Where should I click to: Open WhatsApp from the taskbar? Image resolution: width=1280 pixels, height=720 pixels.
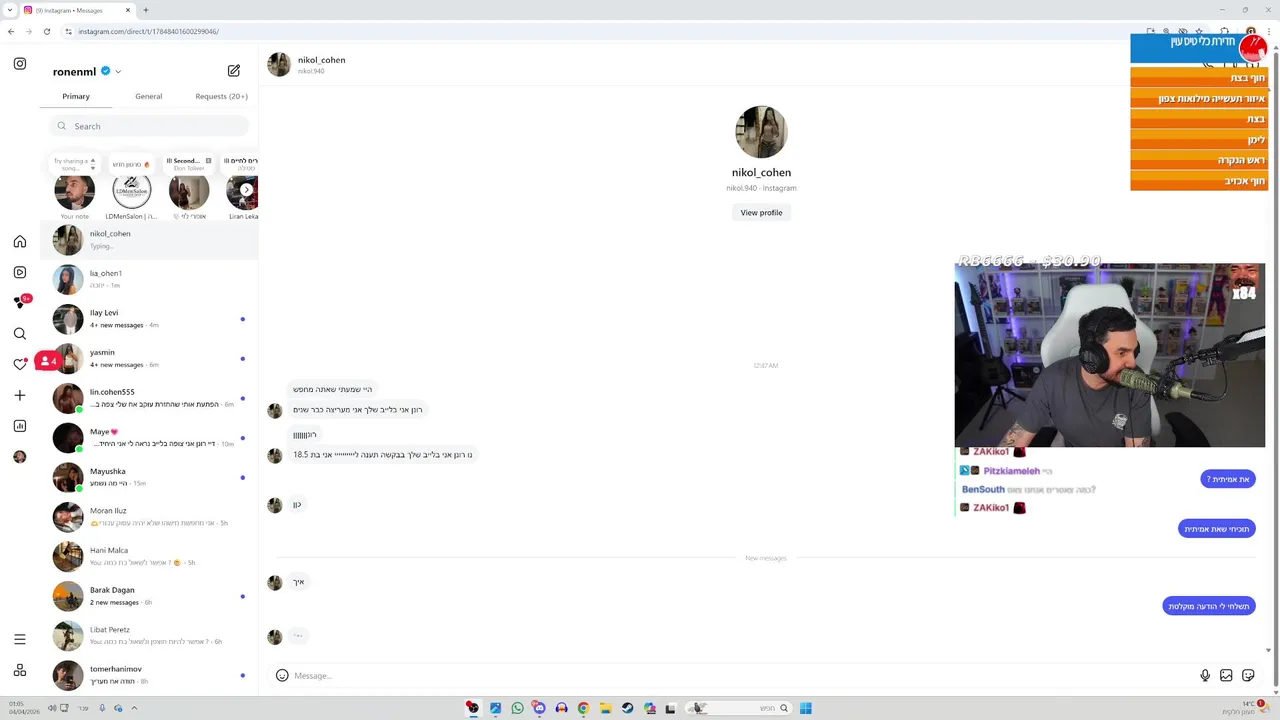(x=517, y=708)
